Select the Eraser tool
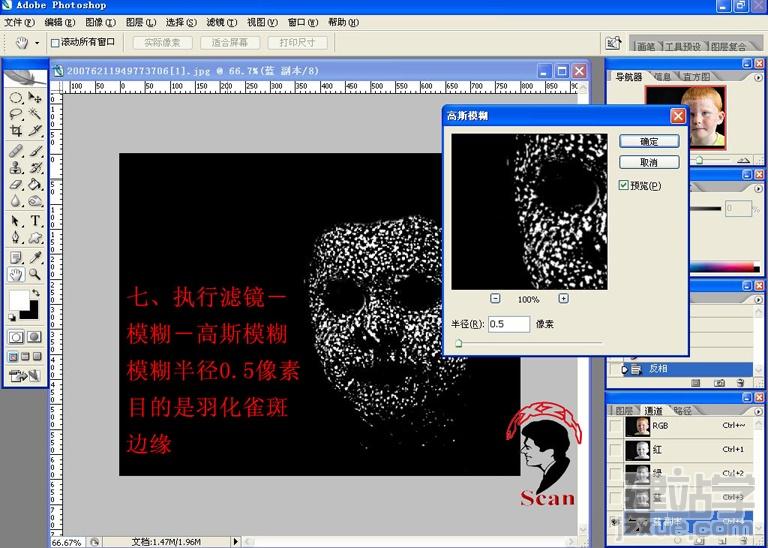768x548 pixels. pos(16,185)
